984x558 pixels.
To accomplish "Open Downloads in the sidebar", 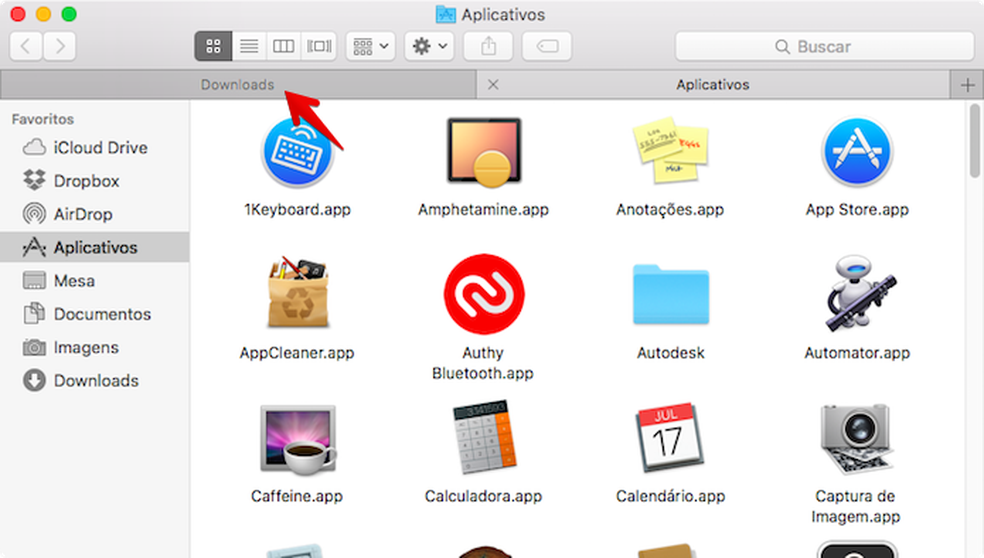I will [95, 380].
